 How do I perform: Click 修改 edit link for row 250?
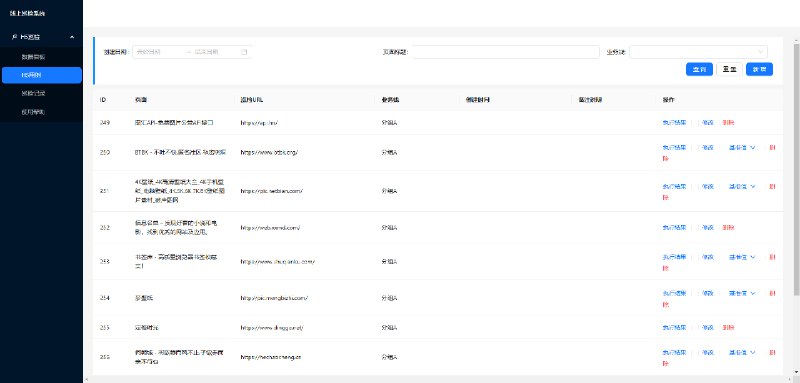[x=707, y=148]
